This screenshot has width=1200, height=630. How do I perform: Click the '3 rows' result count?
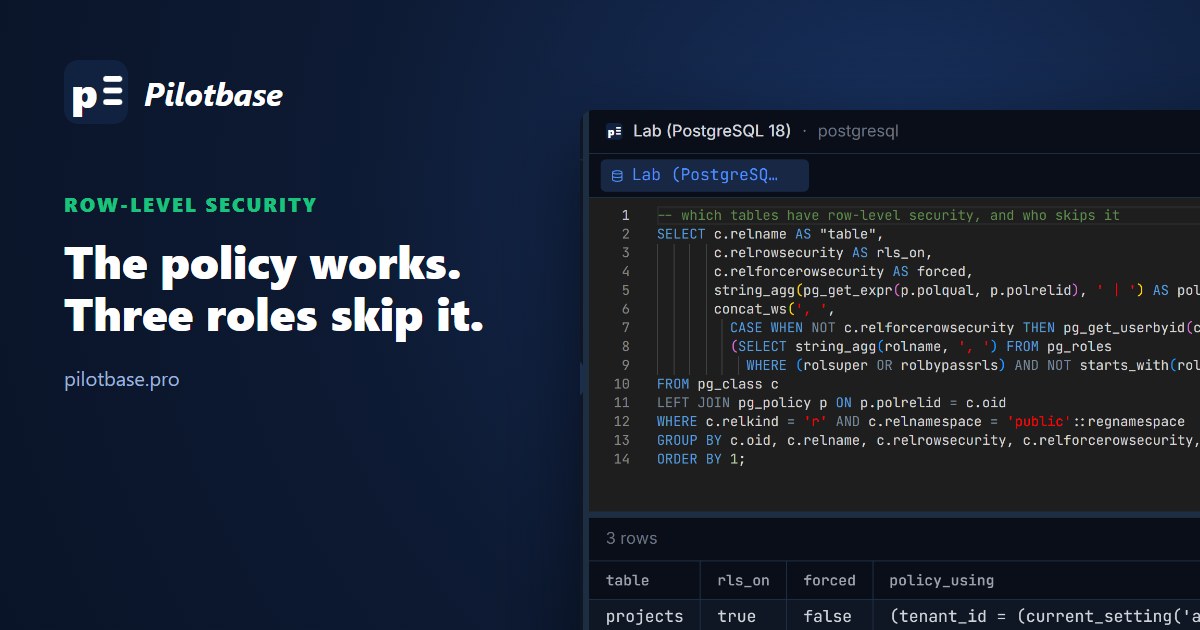click(631, 538)
